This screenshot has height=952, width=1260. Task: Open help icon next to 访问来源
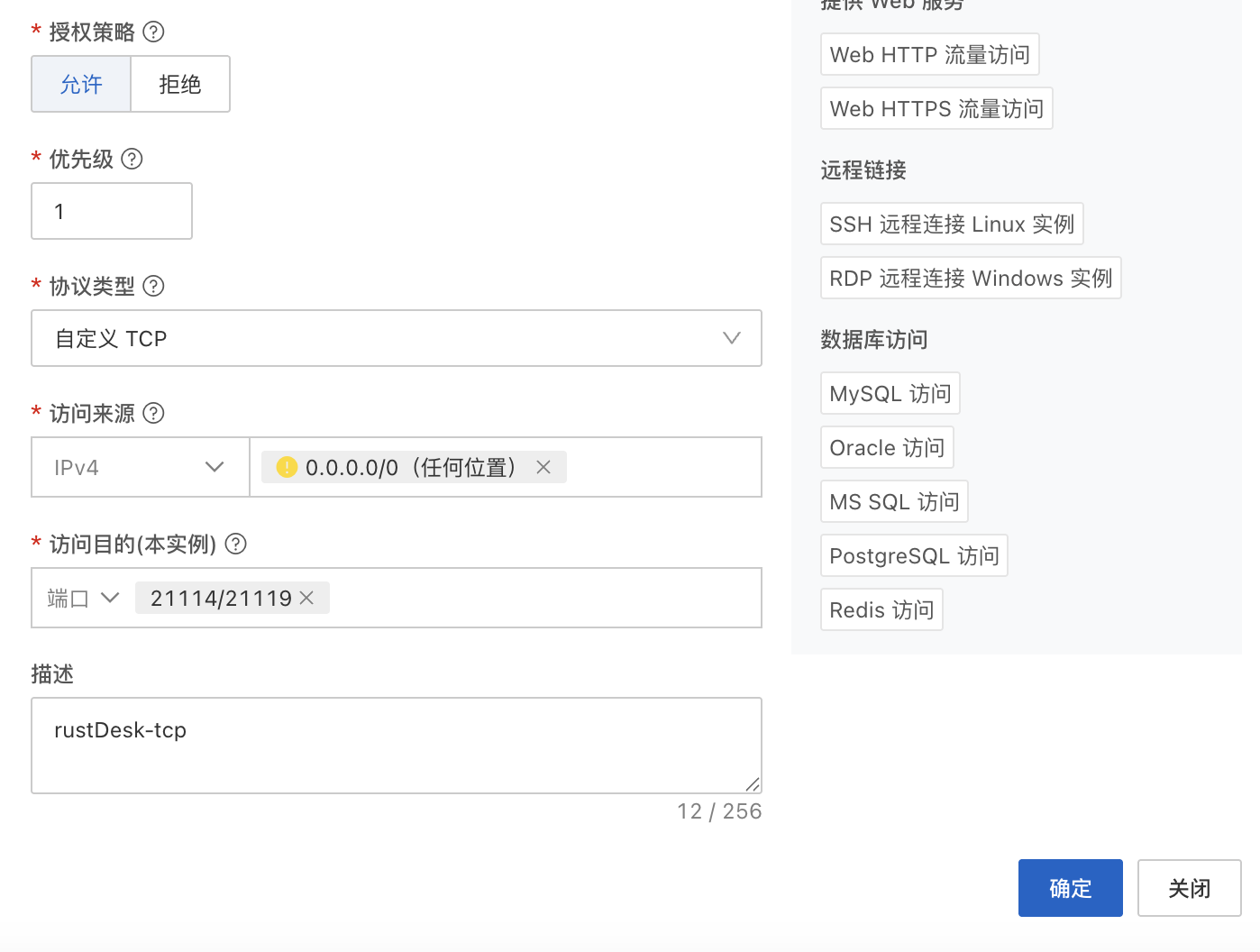click(154, 414)
